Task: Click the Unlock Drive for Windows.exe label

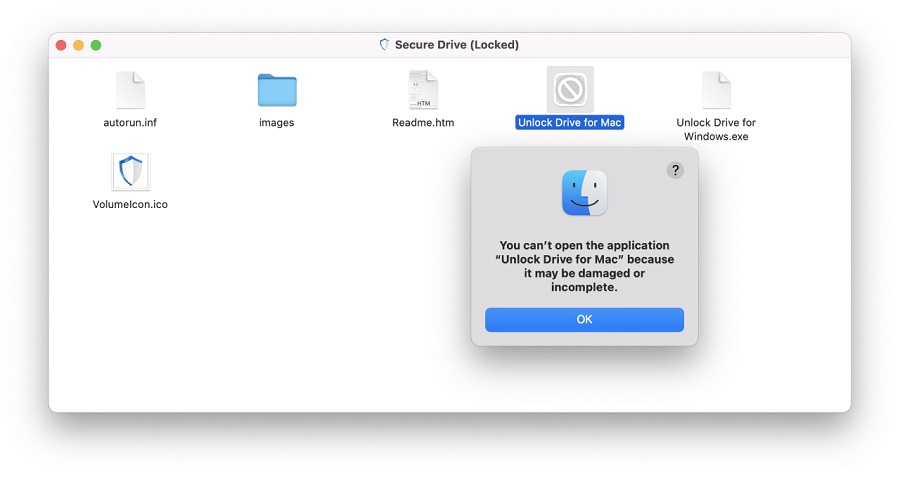Action: [x=716, y=130]
